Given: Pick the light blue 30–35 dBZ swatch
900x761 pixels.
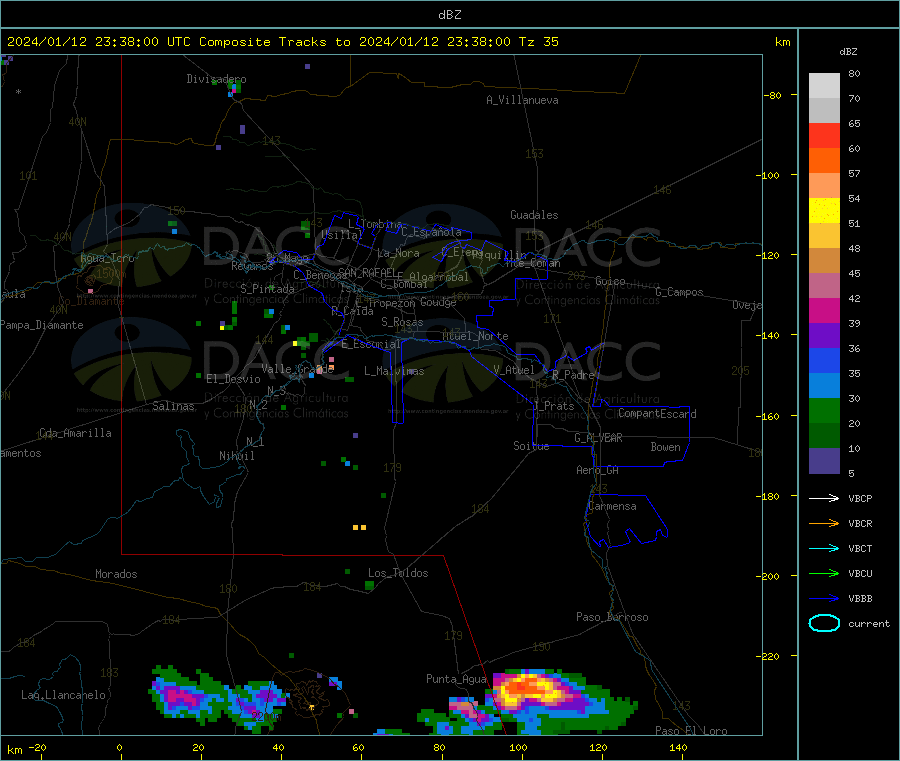Looking at the screenshot, I should tap(824, 386).
